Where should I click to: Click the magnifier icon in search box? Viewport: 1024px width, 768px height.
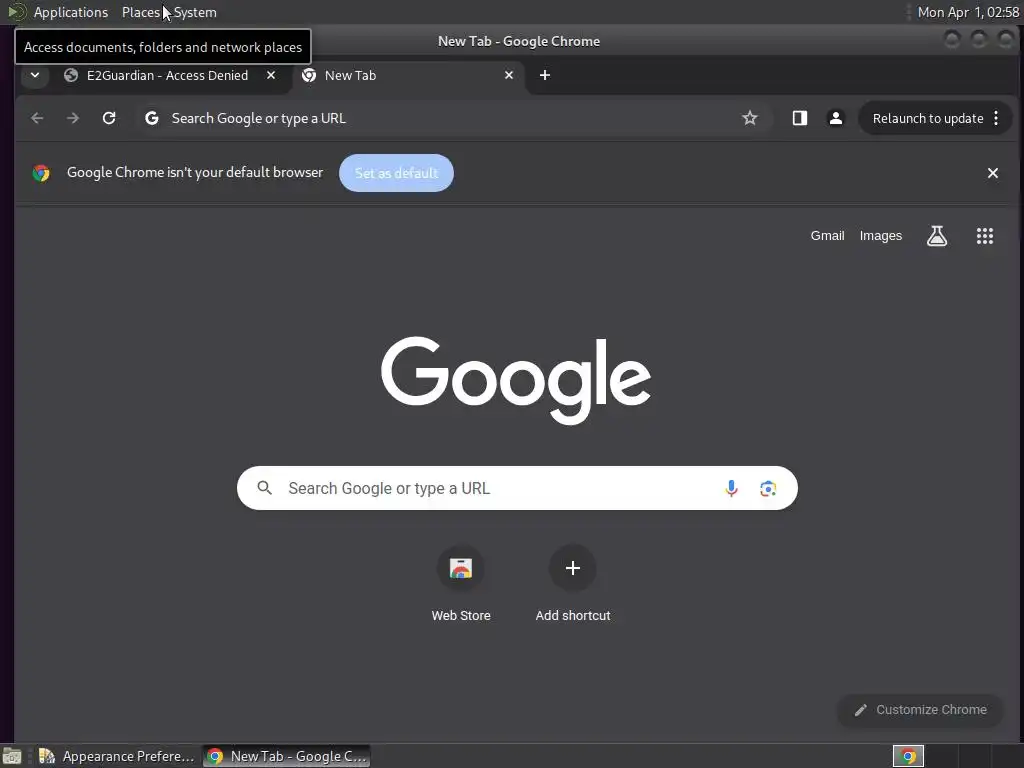264,488
